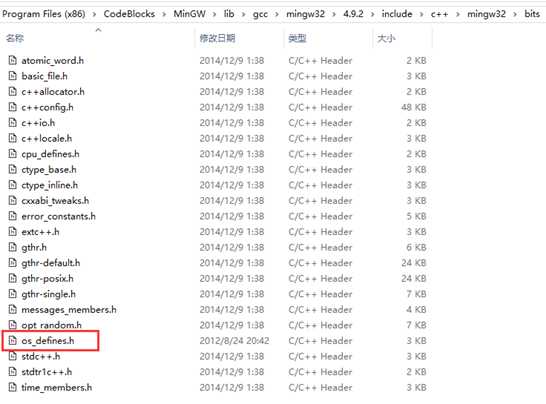Expand chevron after Program Files (x86)
The height and width of the screenshot is (404, 546).
coord(94,15)
